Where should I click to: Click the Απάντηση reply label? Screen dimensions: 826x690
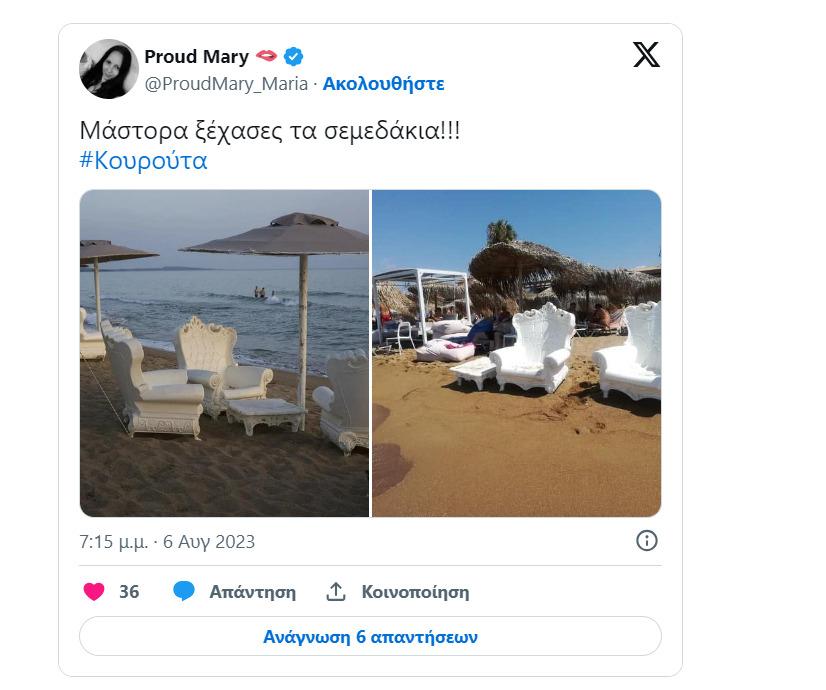tap(252, 592)
